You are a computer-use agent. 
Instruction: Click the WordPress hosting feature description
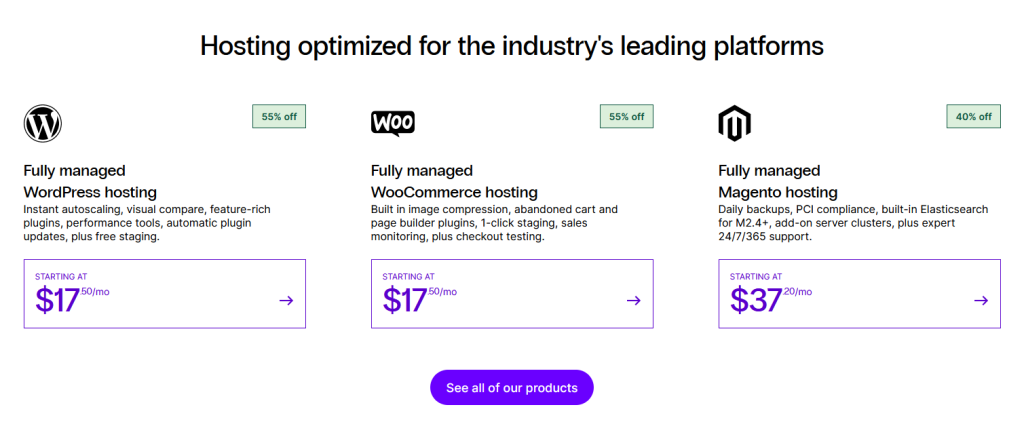(x=146, y=223)
